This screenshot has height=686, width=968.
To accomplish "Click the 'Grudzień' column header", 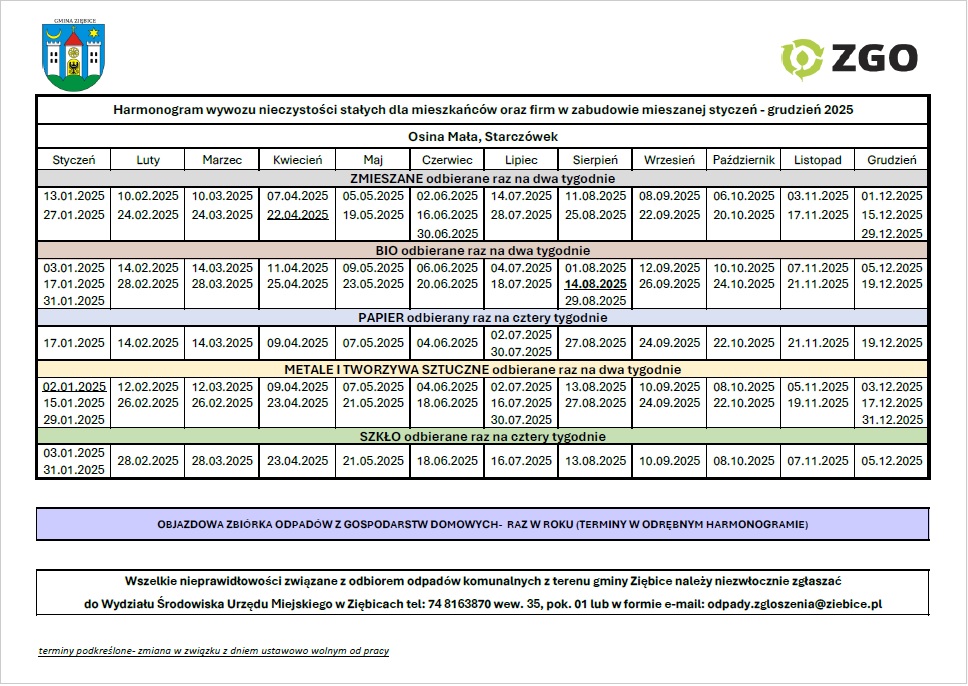I will [891, 160].
